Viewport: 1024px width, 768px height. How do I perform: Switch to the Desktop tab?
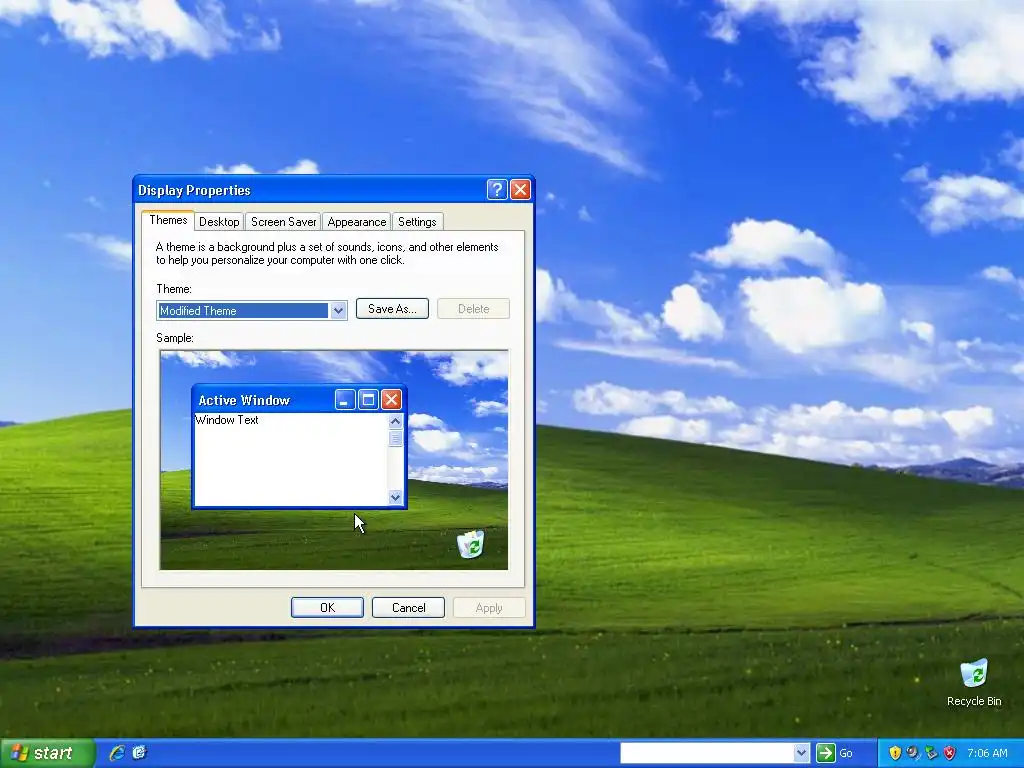tap(219, 222)
